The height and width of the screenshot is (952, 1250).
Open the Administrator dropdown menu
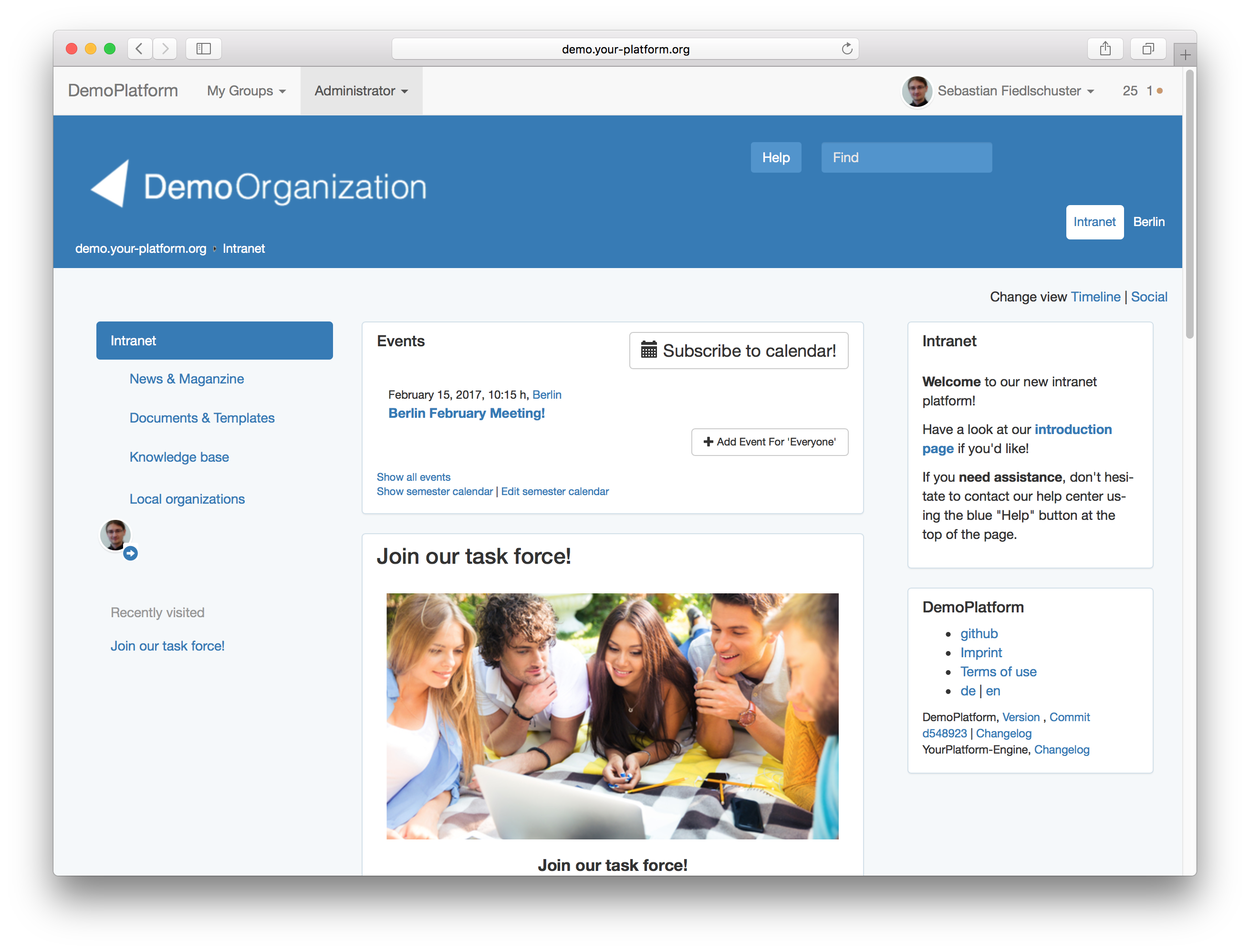pyautogui.click(x=361, y=91)
